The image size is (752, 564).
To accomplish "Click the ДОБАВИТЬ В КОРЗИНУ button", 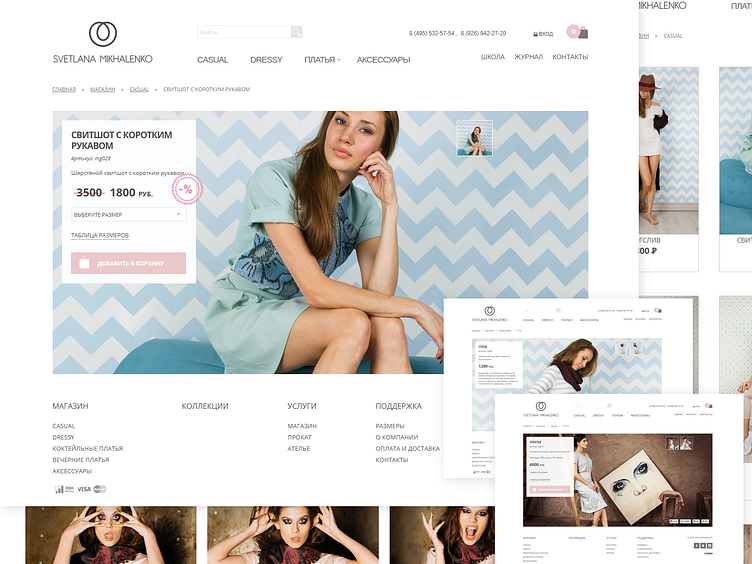I will pos(129,263).
